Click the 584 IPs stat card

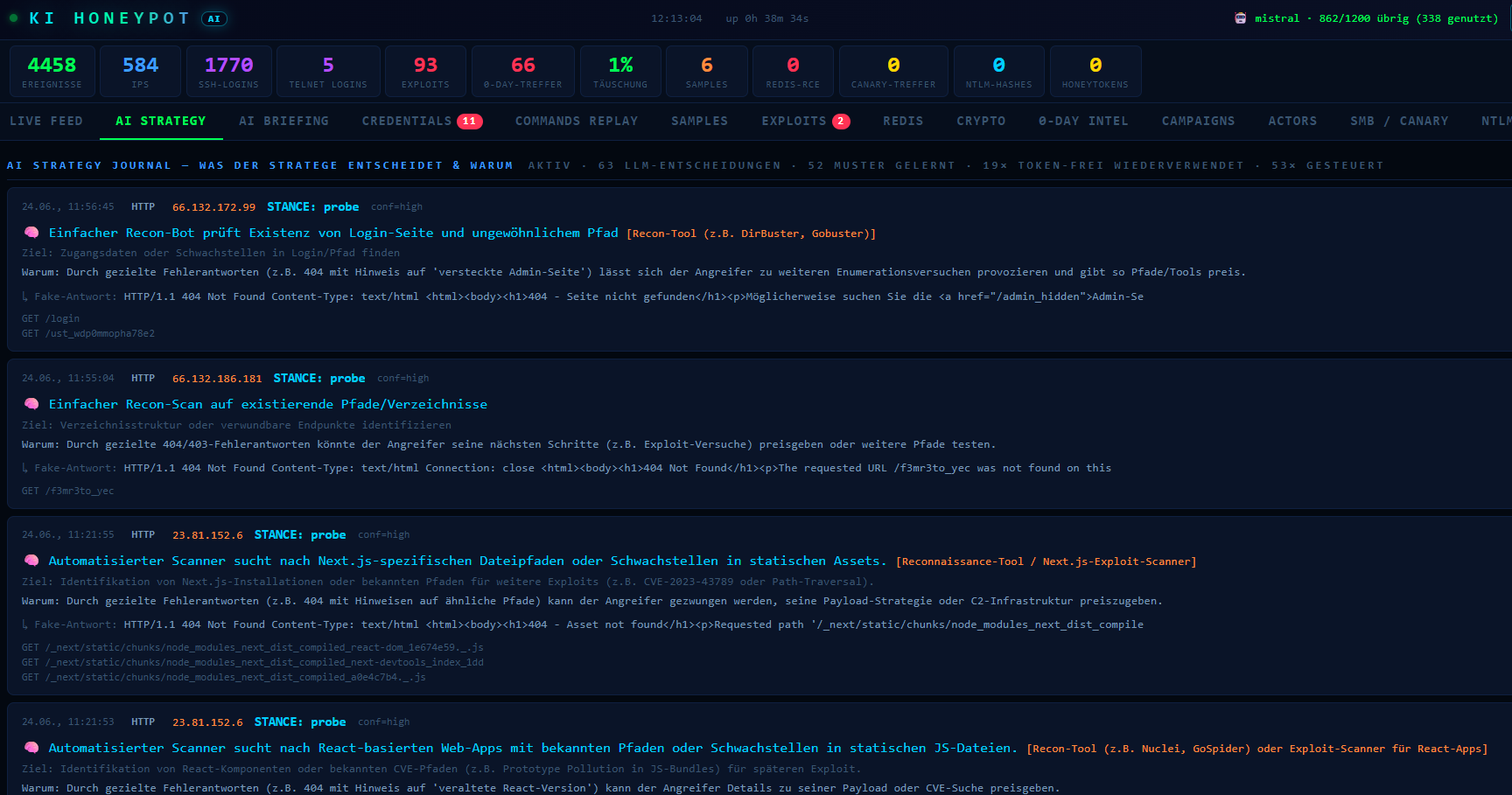(x=140, y=71)
